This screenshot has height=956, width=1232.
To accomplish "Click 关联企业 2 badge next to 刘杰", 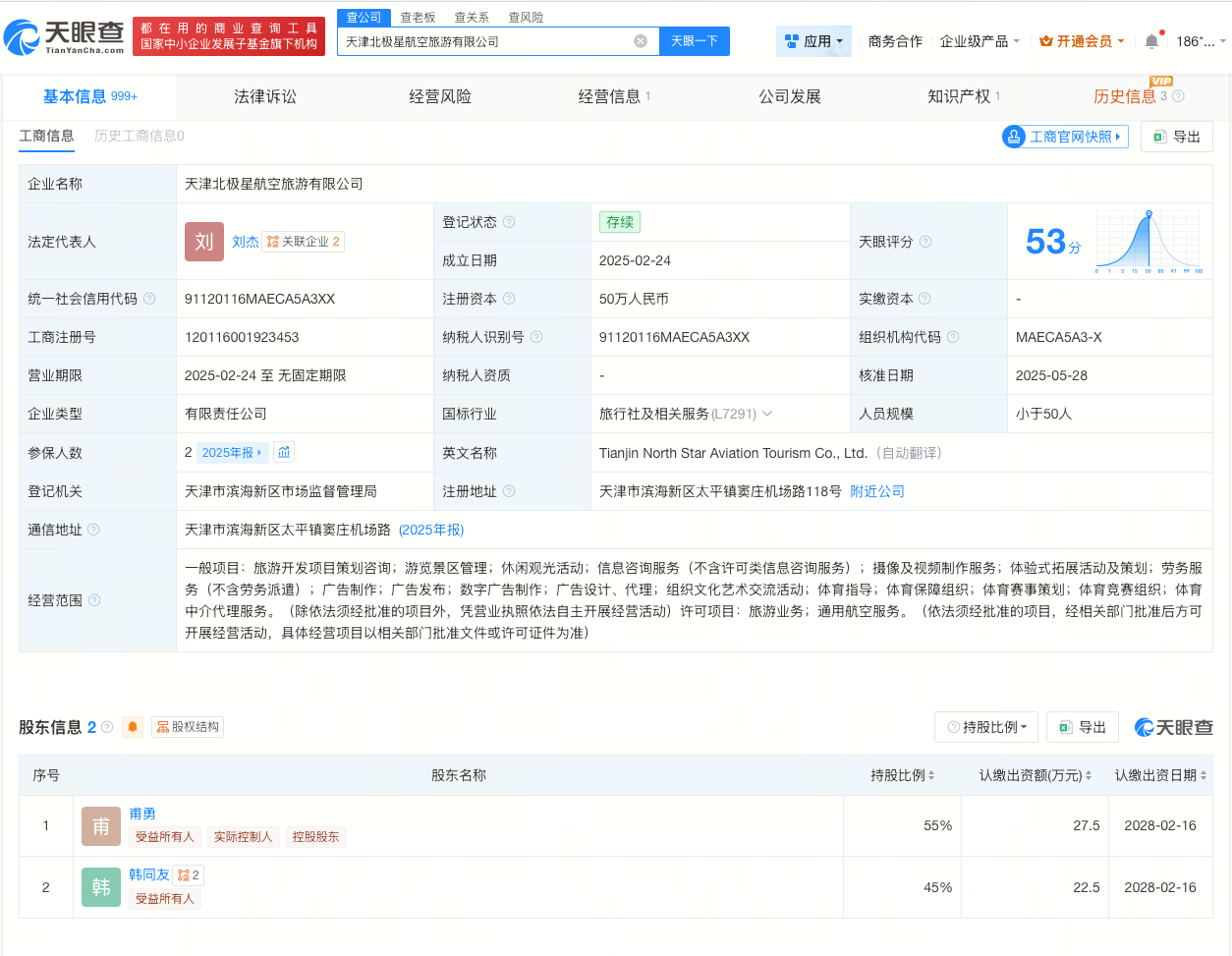I will point(303,242).
